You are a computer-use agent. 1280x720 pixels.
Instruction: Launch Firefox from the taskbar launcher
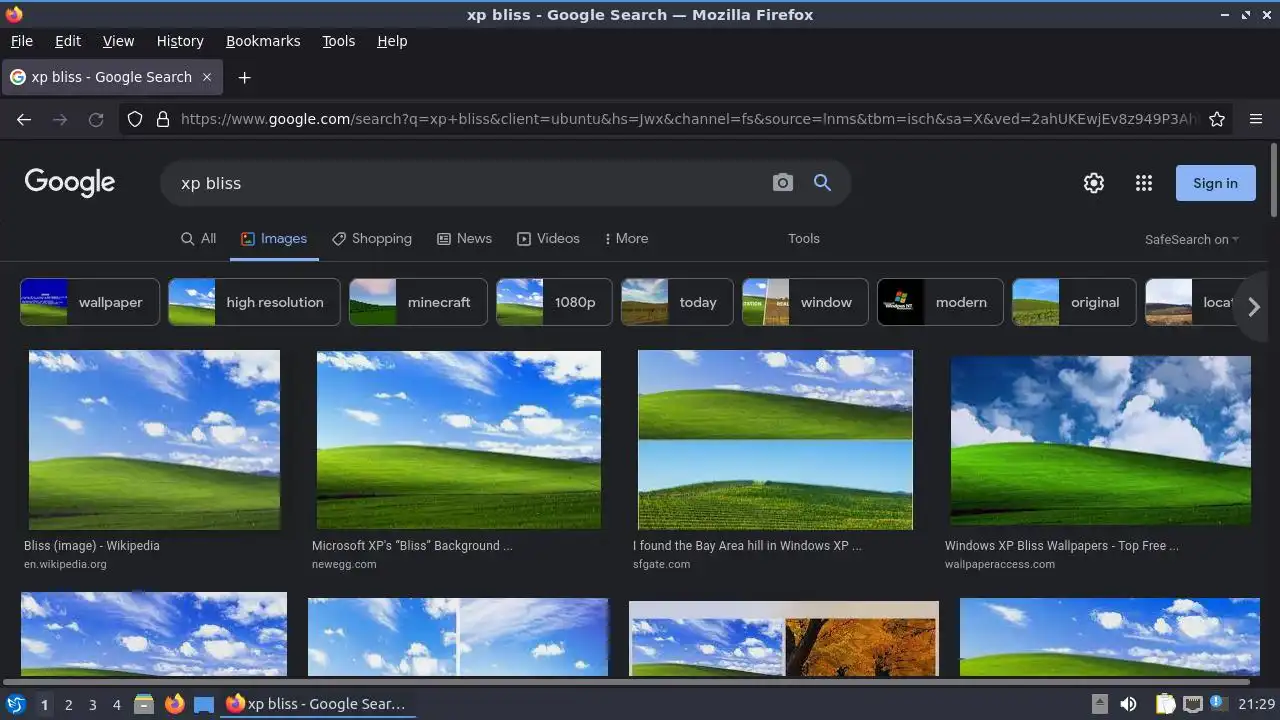(174, 704)
